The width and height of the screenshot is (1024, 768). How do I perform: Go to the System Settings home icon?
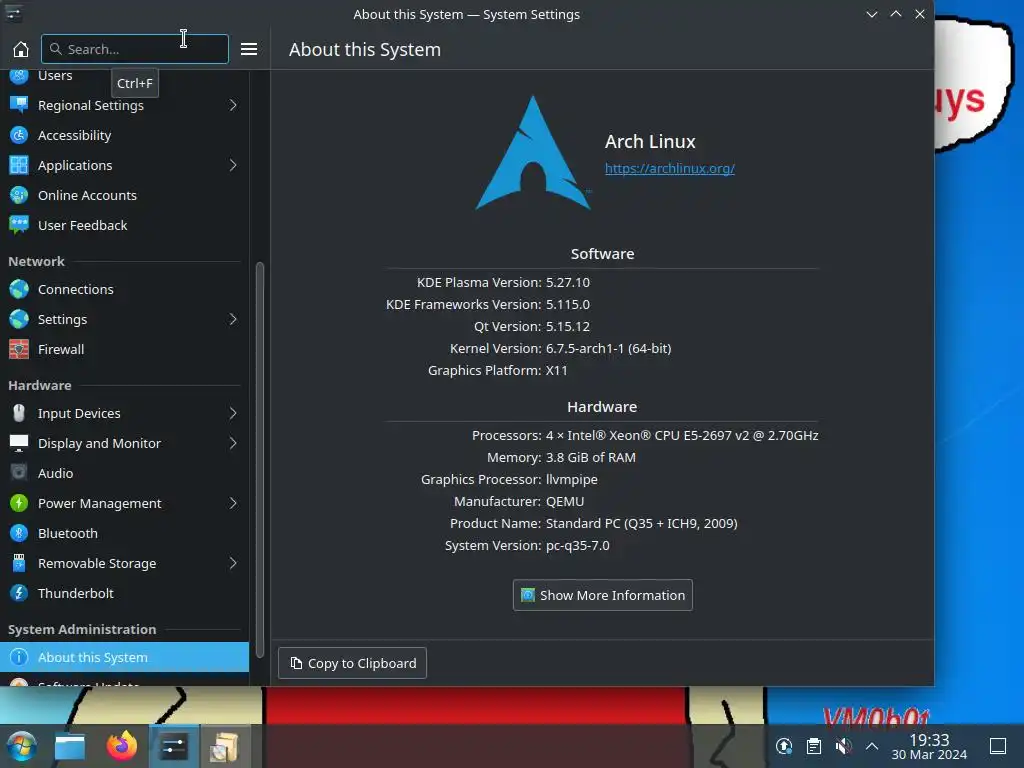click(x=21, y=49)
